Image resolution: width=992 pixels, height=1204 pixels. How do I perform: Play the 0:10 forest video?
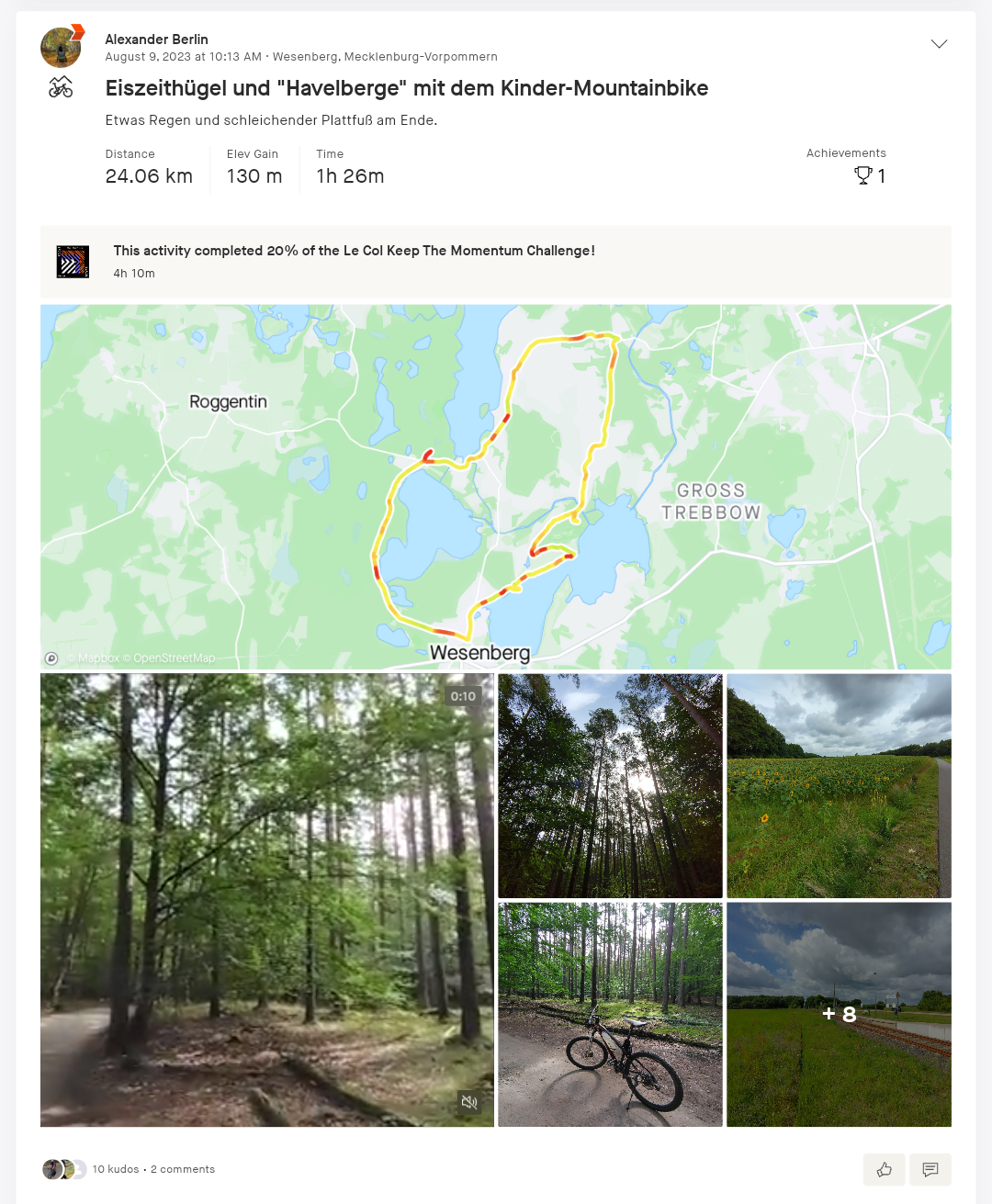267,900
